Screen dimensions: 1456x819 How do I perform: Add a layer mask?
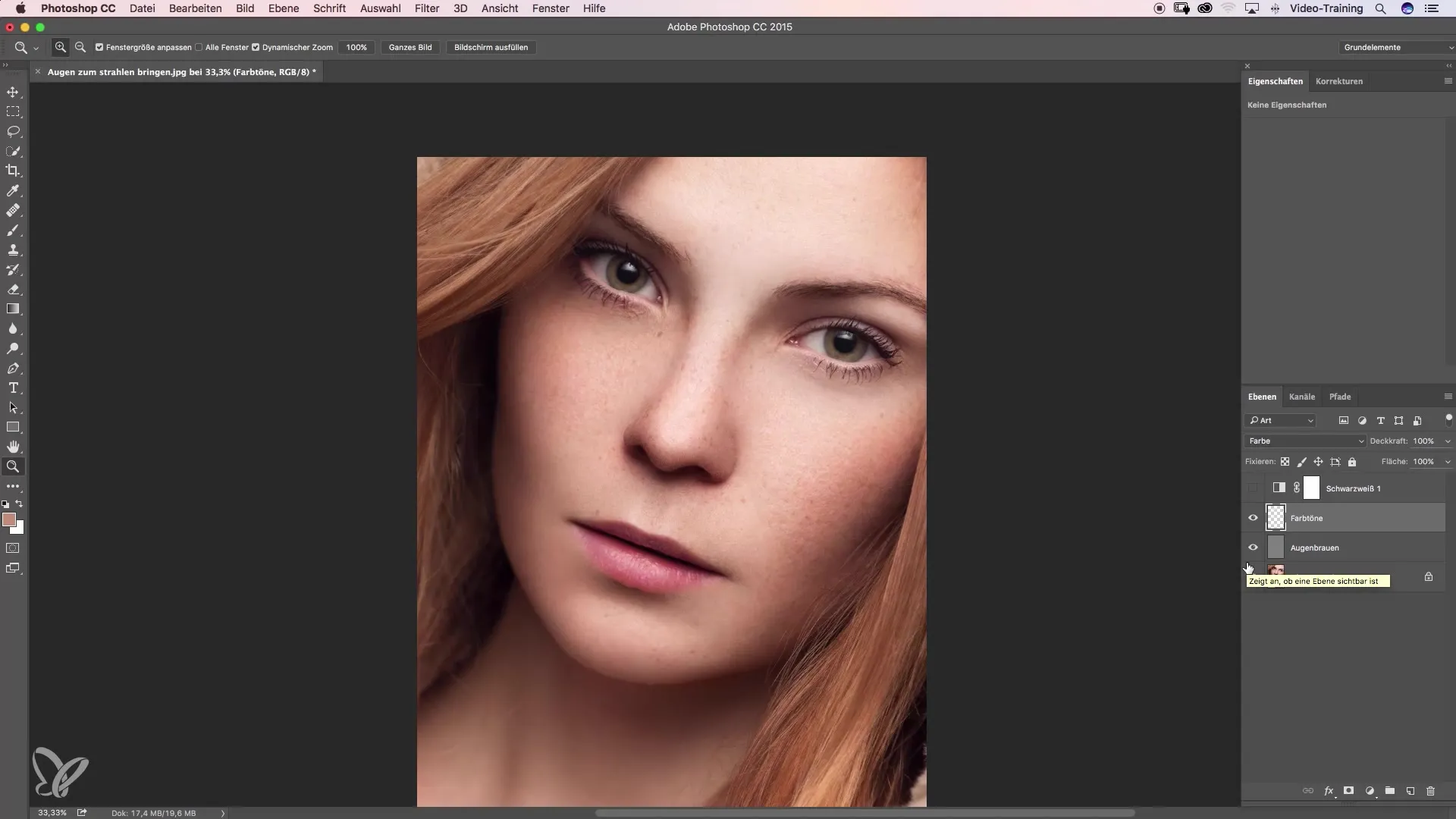click(1348, 790)
